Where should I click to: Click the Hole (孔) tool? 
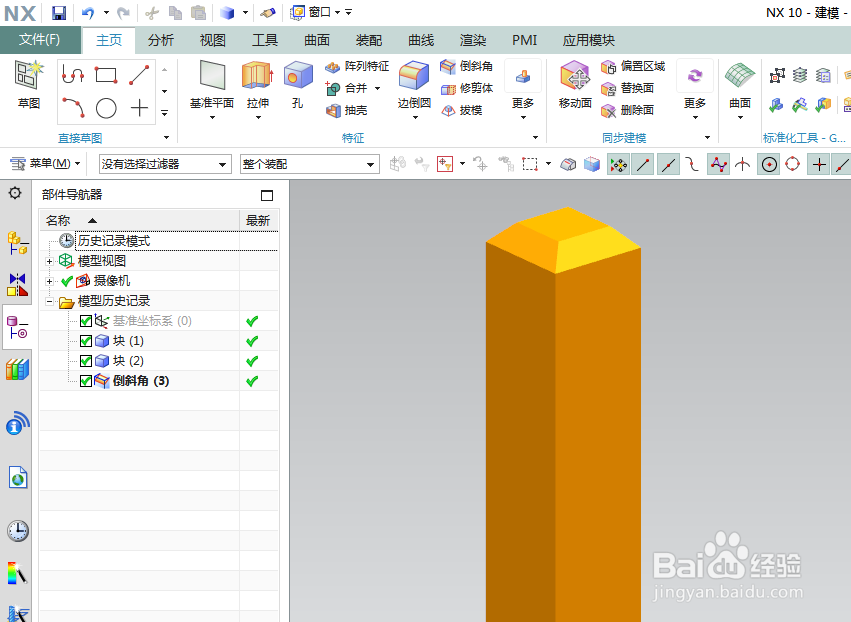coord(297,85)
